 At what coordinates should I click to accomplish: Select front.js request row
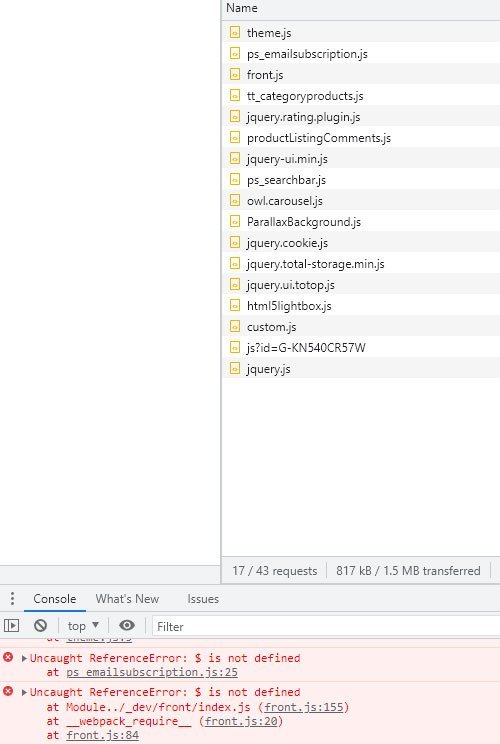(x=361, y=74)
